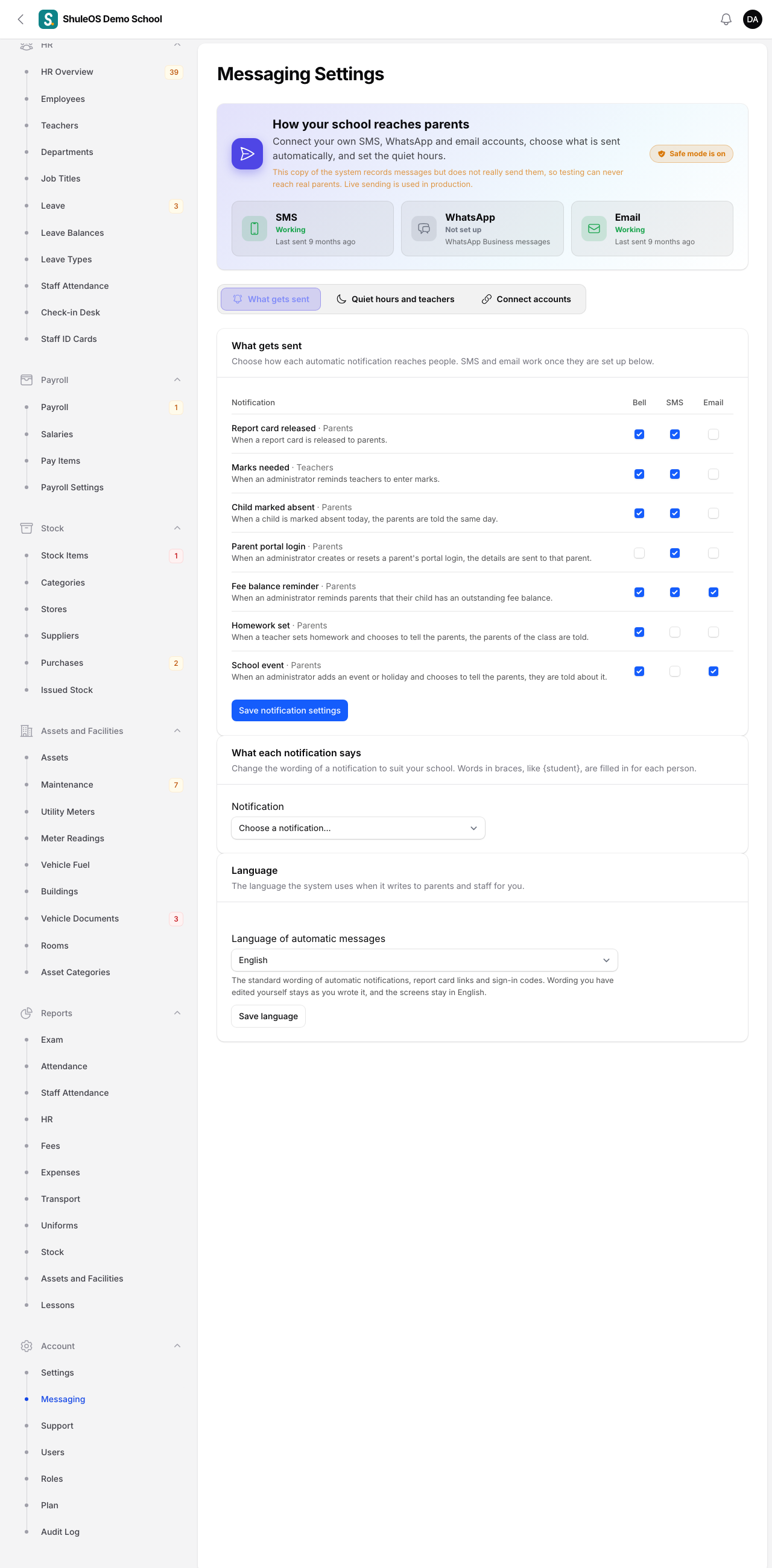Screen dimensions: 772x1568
Task: Open the SMS channel status card
Action: pyautogui.click(x=312, y=228)
